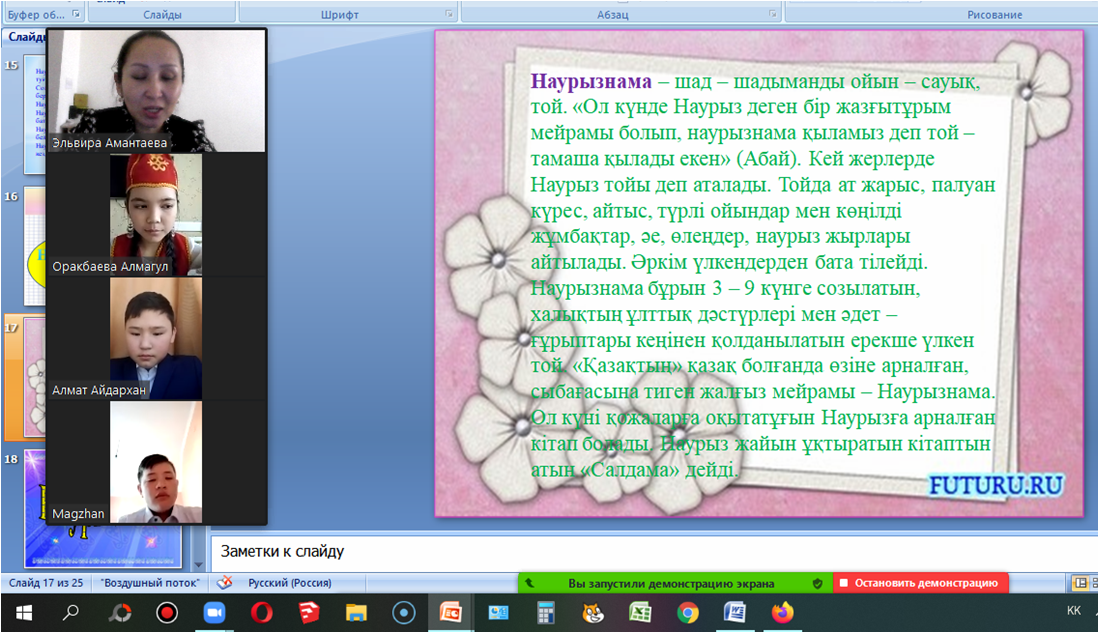Expand the Шрифт group dialog launcher

pos(447,14)
